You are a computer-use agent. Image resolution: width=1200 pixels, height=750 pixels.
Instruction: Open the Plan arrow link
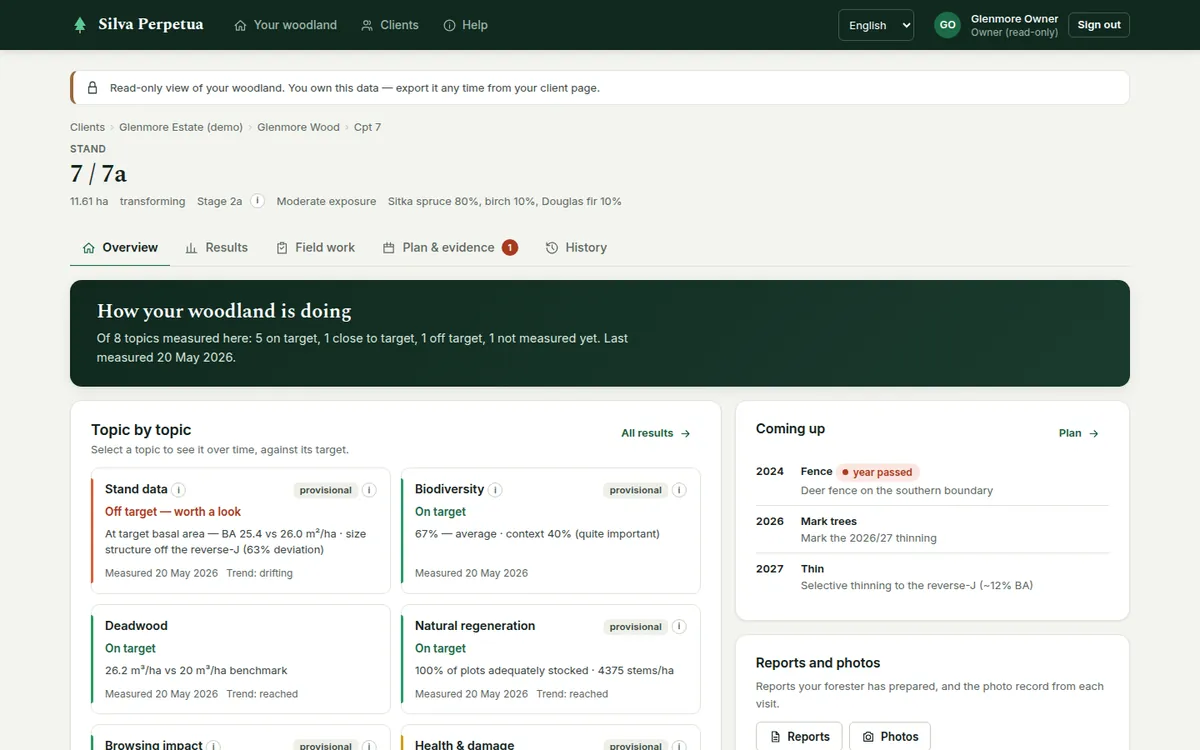coord(1079,433)
